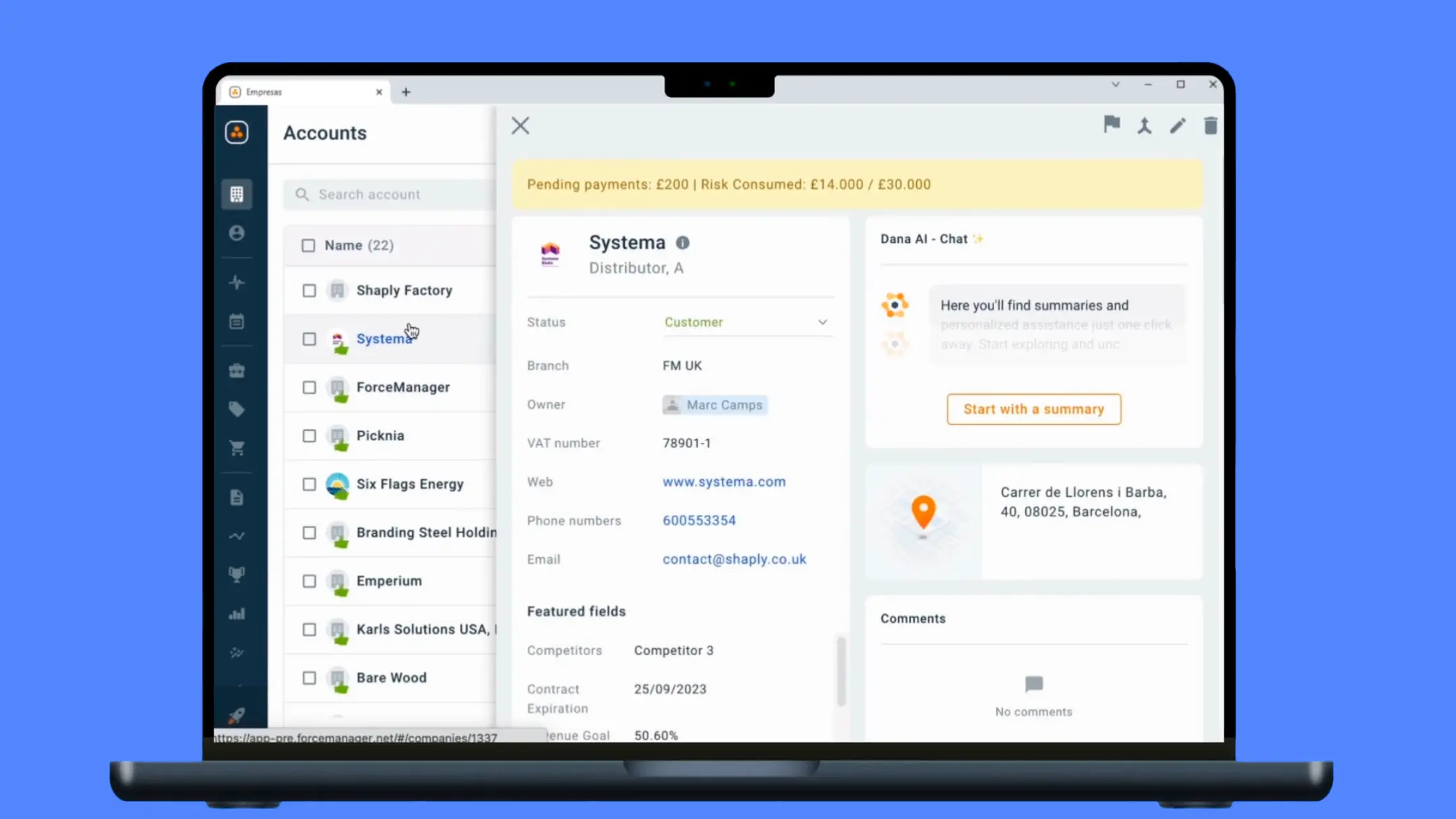Click the VAT number value 78901-1

686,443
